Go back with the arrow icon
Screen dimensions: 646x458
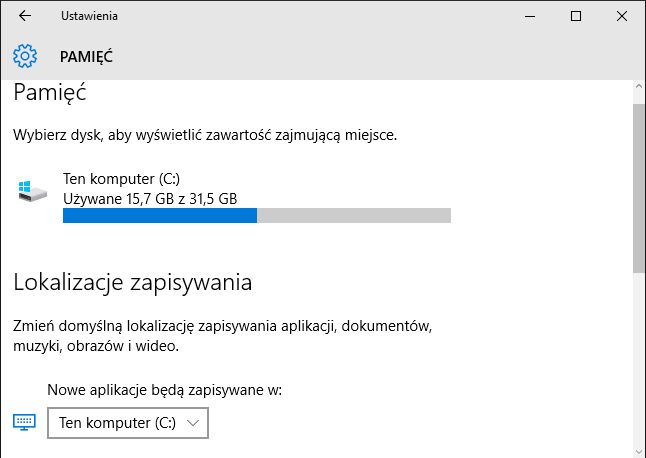click(x=25, y=16)
